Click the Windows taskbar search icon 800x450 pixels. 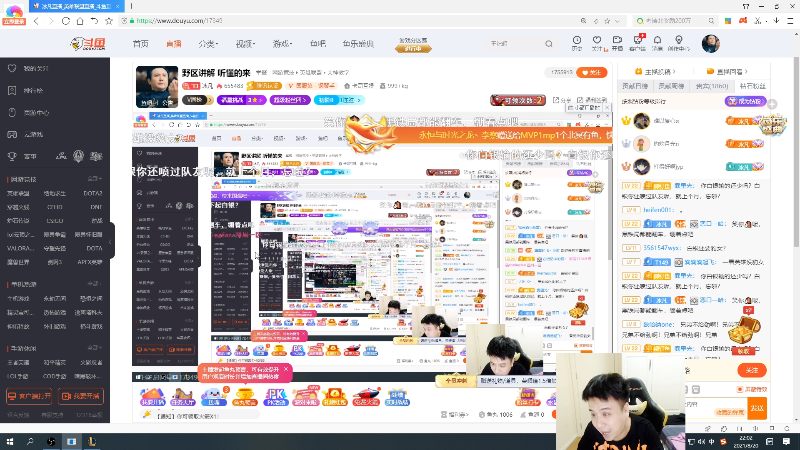(x=30, y=441)
